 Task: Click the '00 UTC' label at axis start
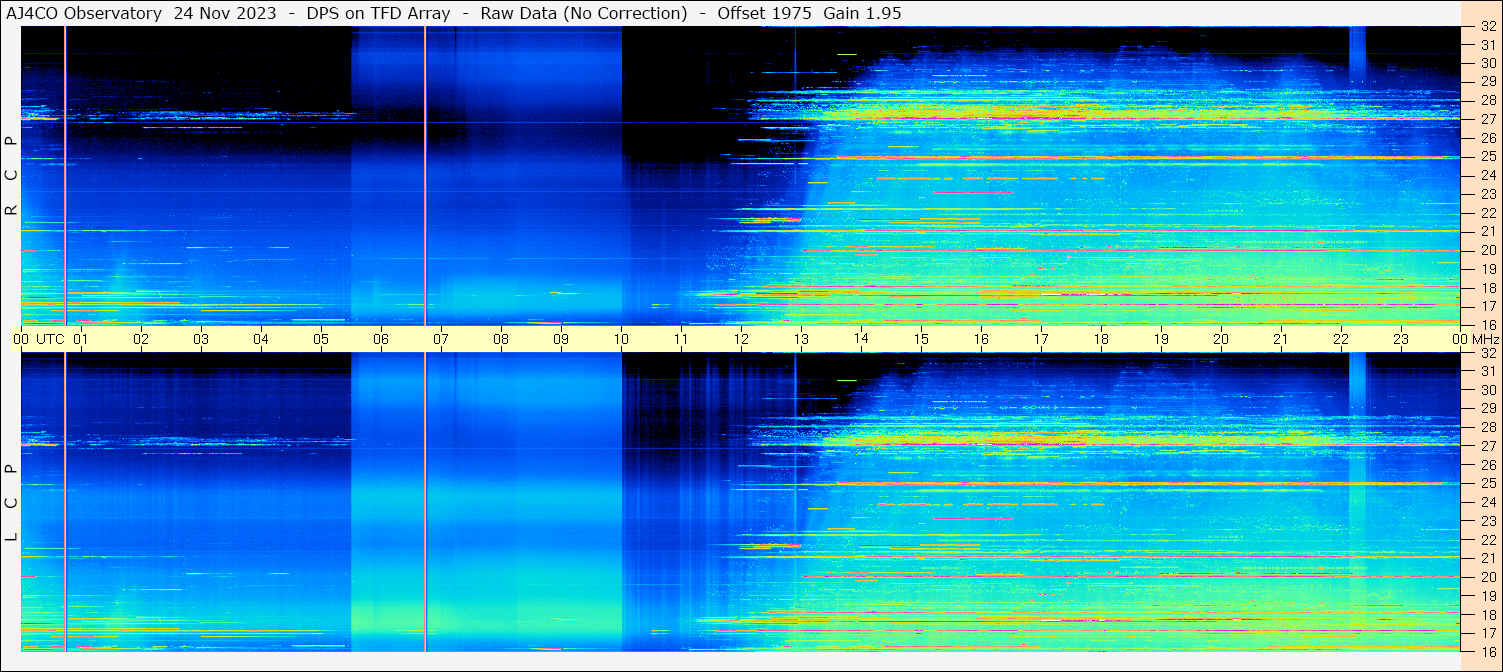pos(39,339)
